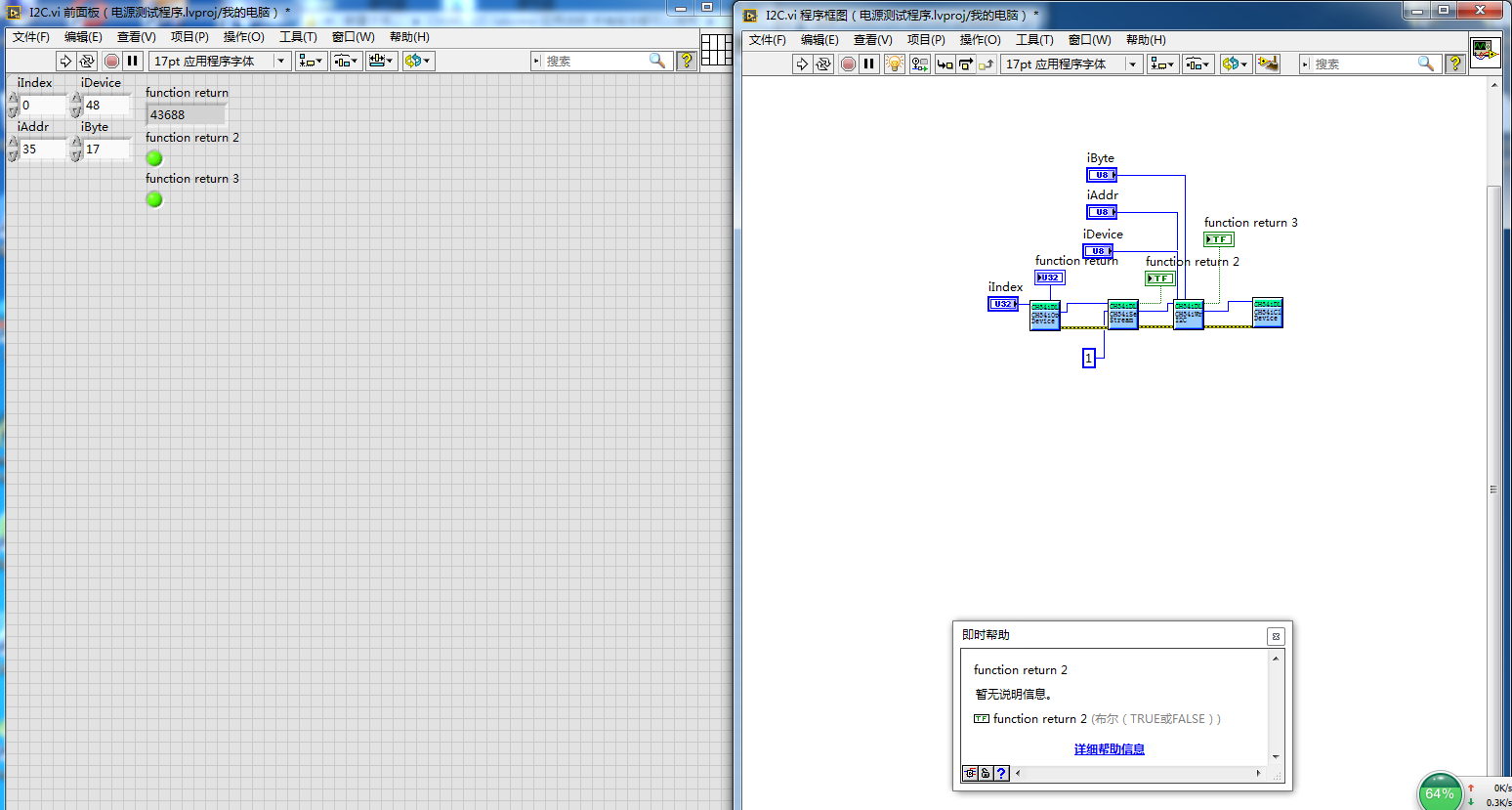Toggle retain wire values button
The height and width of the screenshot is (810, 1512).
point(920,64)
